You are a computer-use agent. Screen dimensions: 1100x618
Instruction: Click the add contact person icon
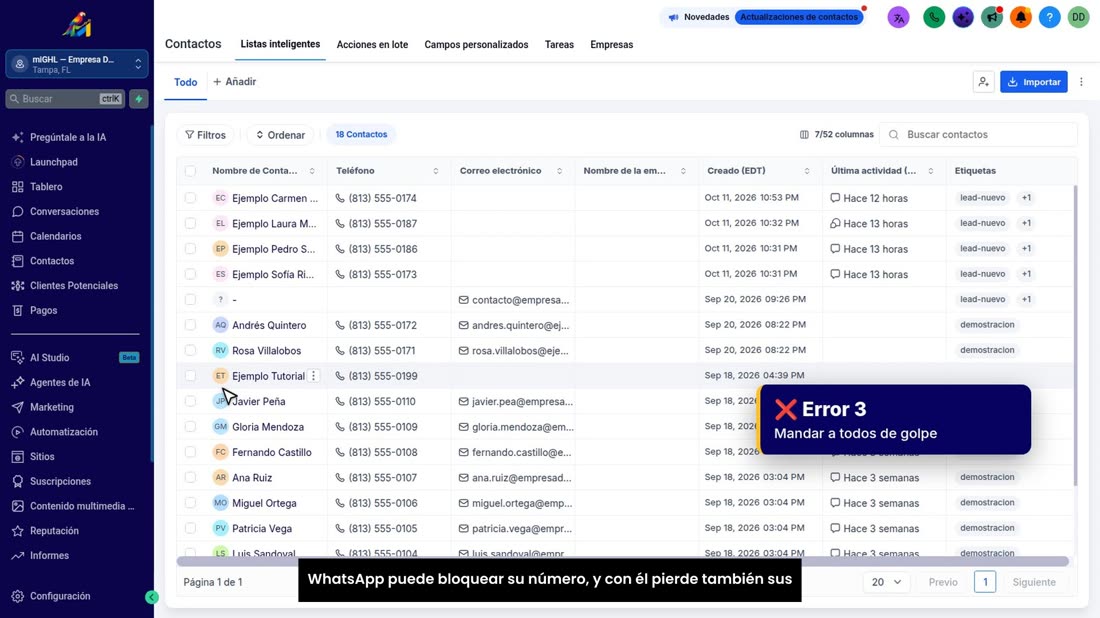click(984, 82)
